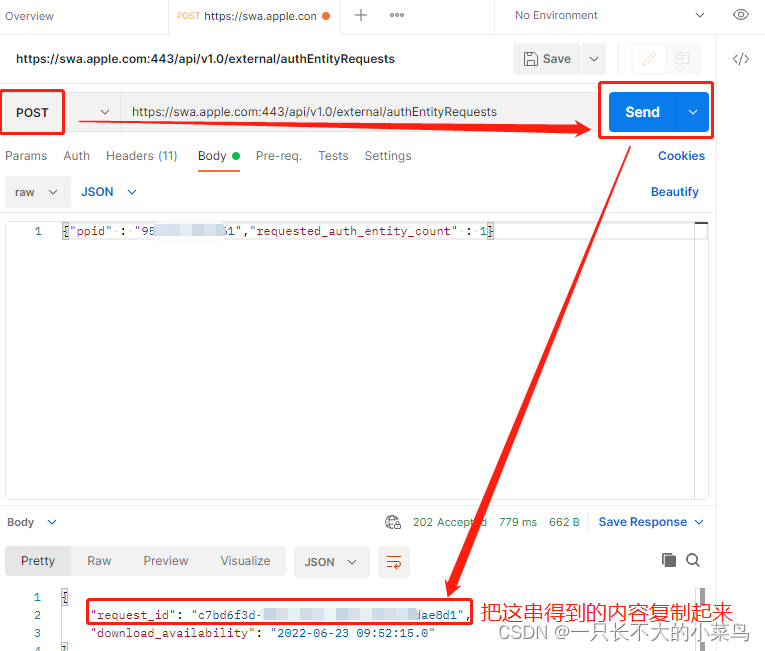Click the blue Send button
The image size is (765, 651).
click(643, 112)
